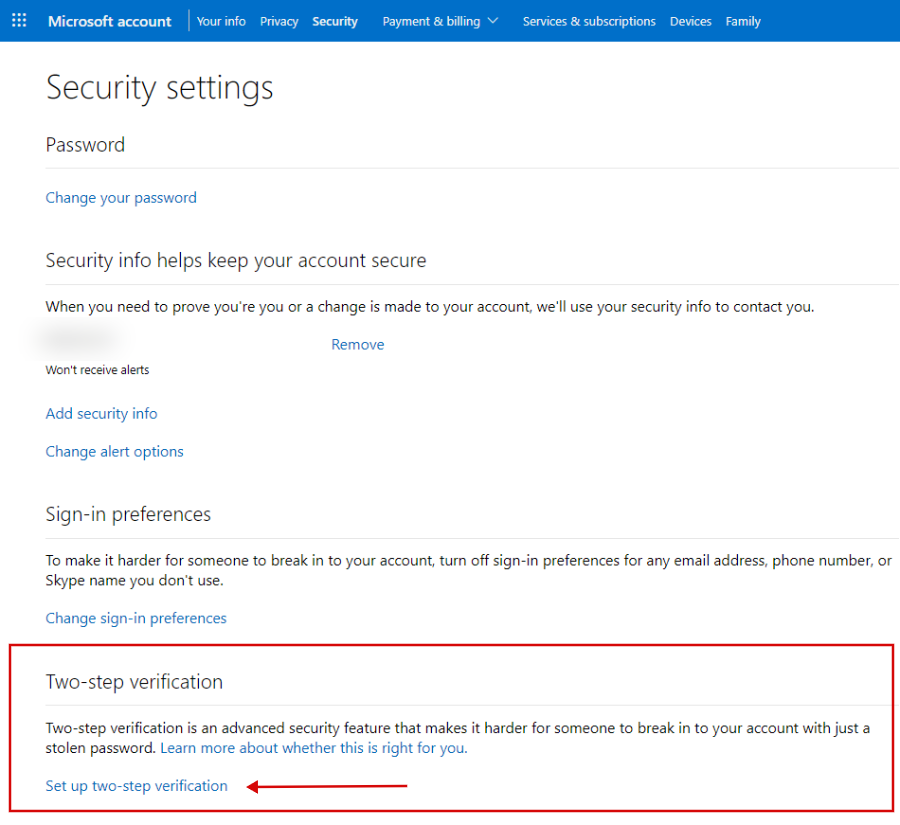Click the Change your password link
The image size is (900, 825).
click(121, 198)
